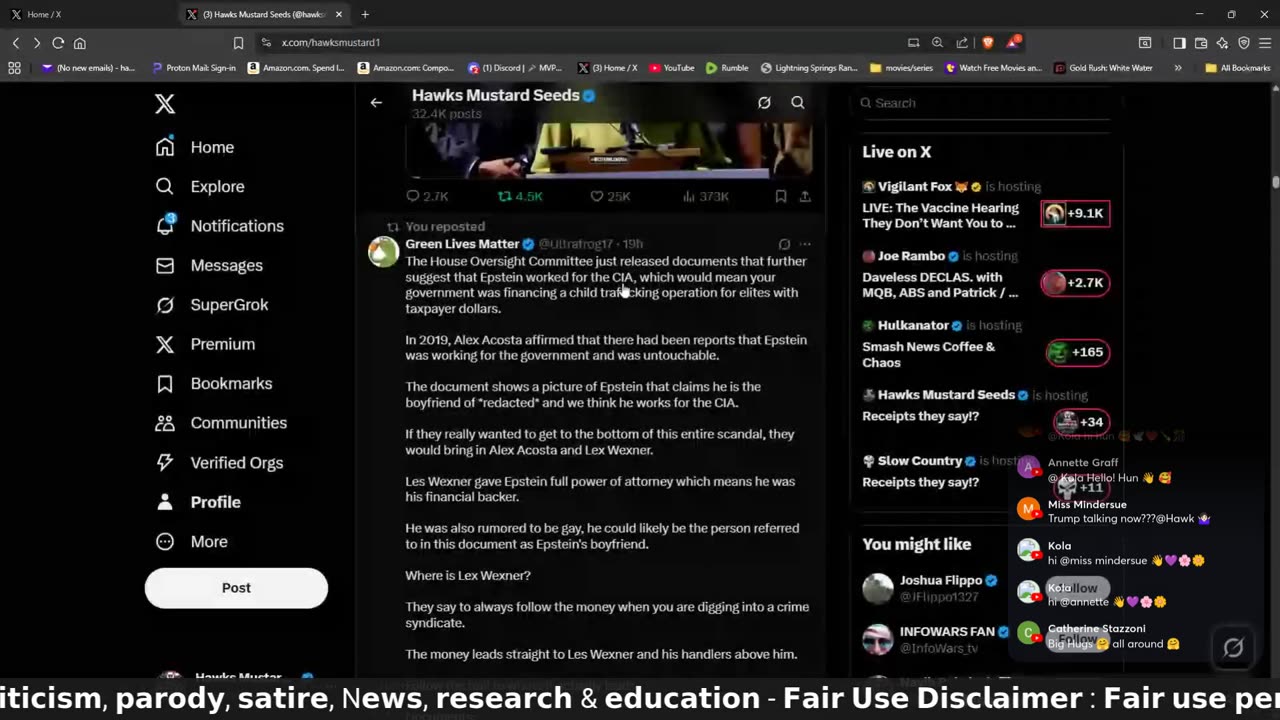
Task: Click apps grid icon in bookmarks bar
Action: pyautogui.click(x=14, y=68)
